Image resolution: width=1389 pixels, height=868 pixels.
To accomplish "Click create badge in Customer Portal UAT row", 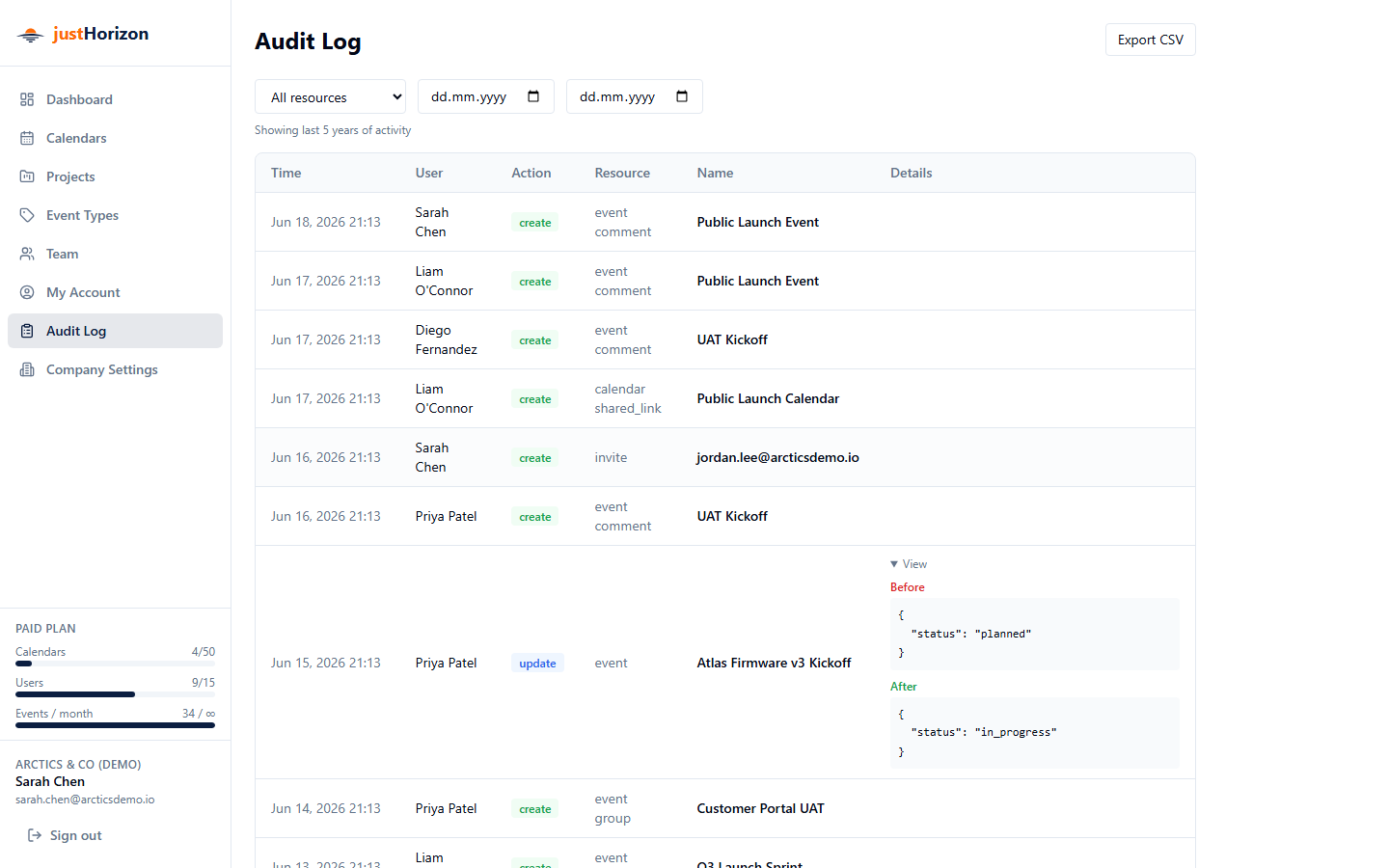I will click(x=535, y=809).
